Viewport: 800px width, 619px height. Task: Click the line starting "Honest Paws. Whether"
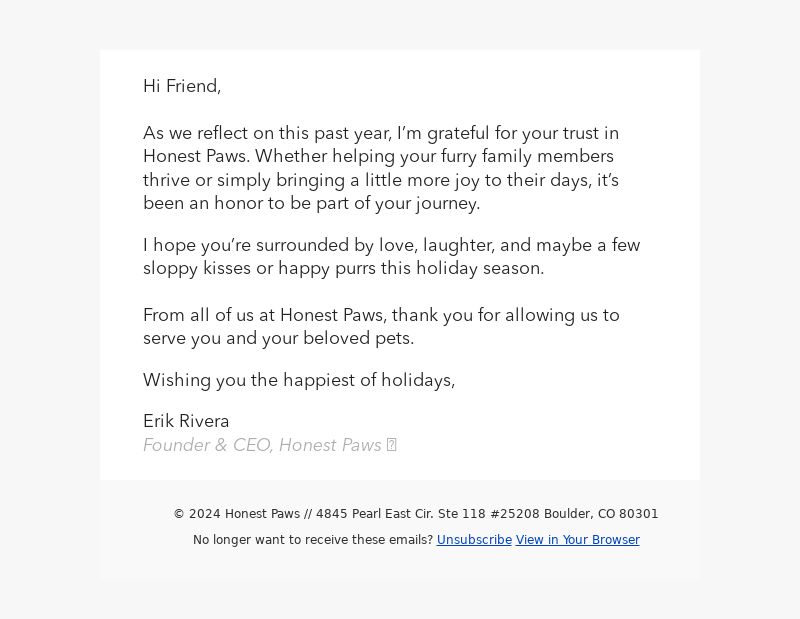click(378, 157)
